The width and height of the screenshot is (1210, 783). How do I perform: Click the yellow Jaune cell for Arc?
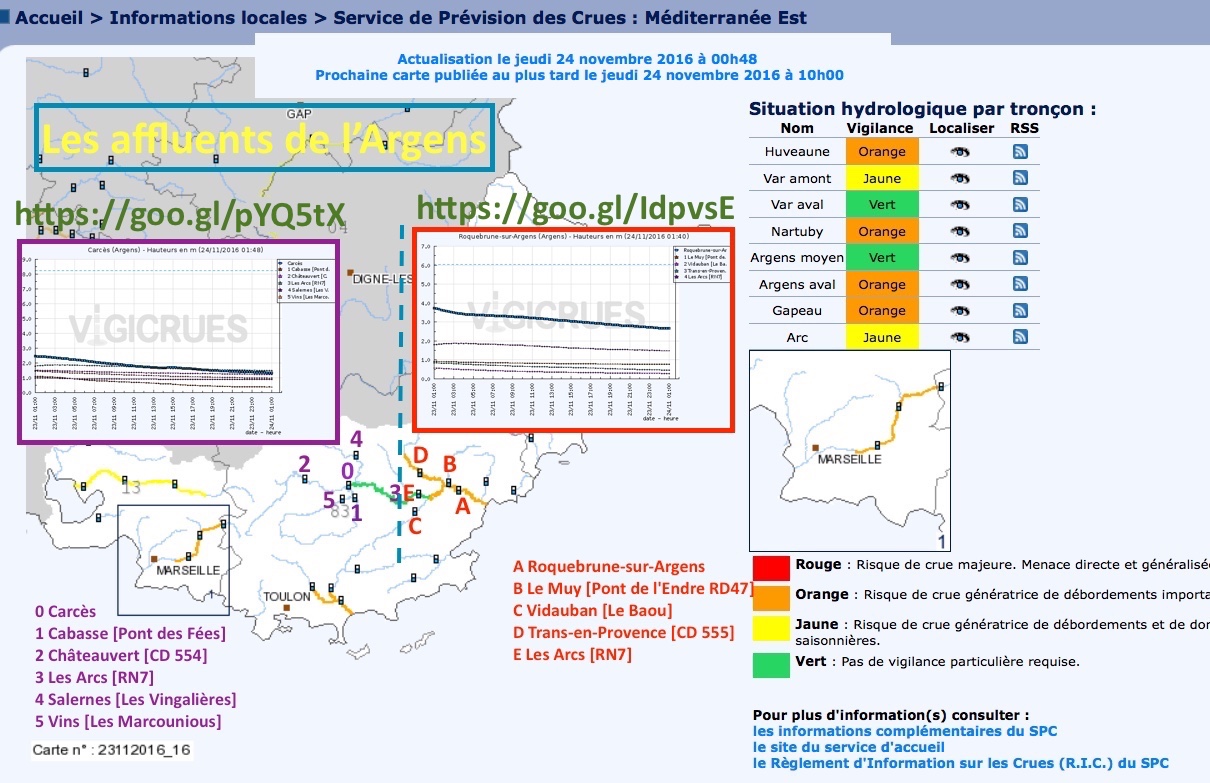pos(882,337)
